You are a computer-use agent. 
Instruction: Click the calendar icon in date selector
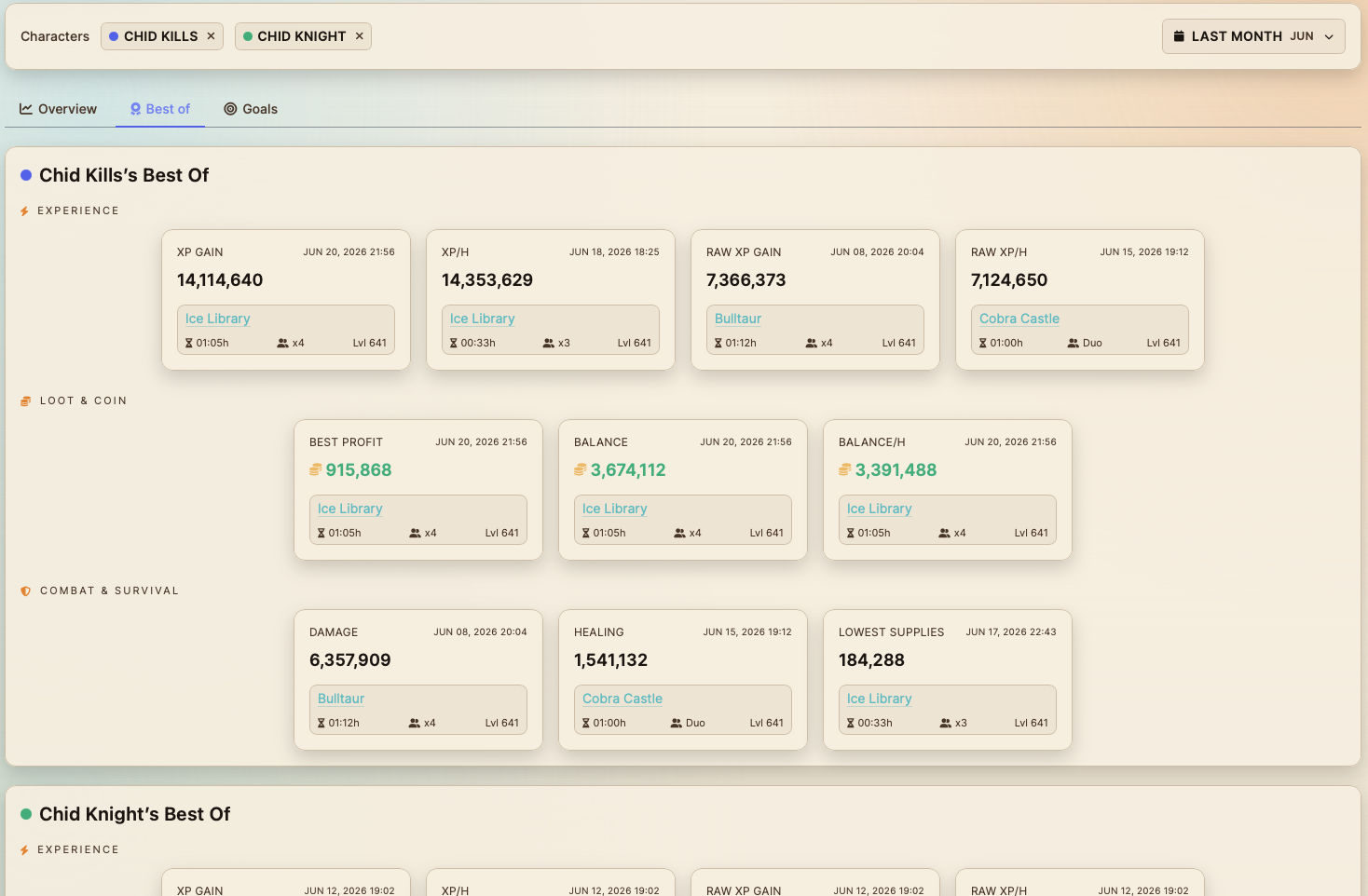click(x=1179, y=36)
